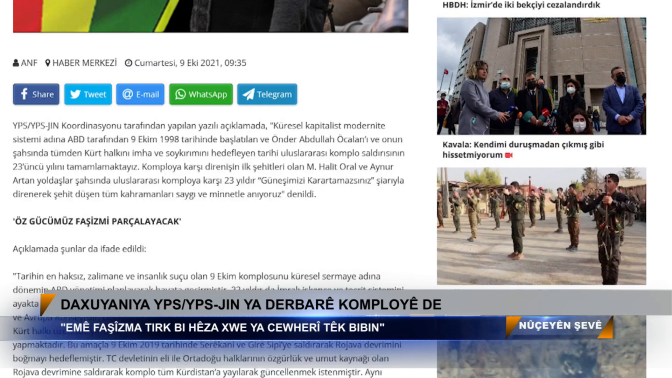Click the Facebook logo icon

pos(24,94)
